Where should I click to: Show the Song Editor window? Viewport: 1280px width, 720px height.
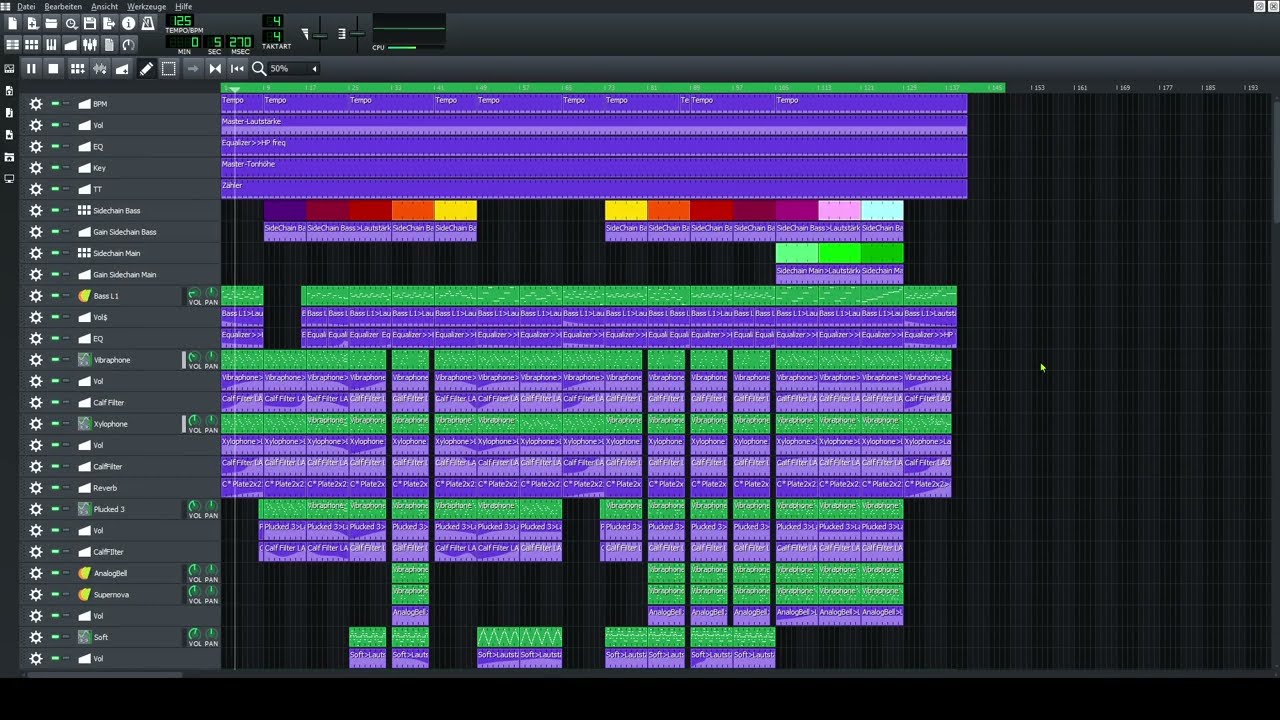point(13,44)
